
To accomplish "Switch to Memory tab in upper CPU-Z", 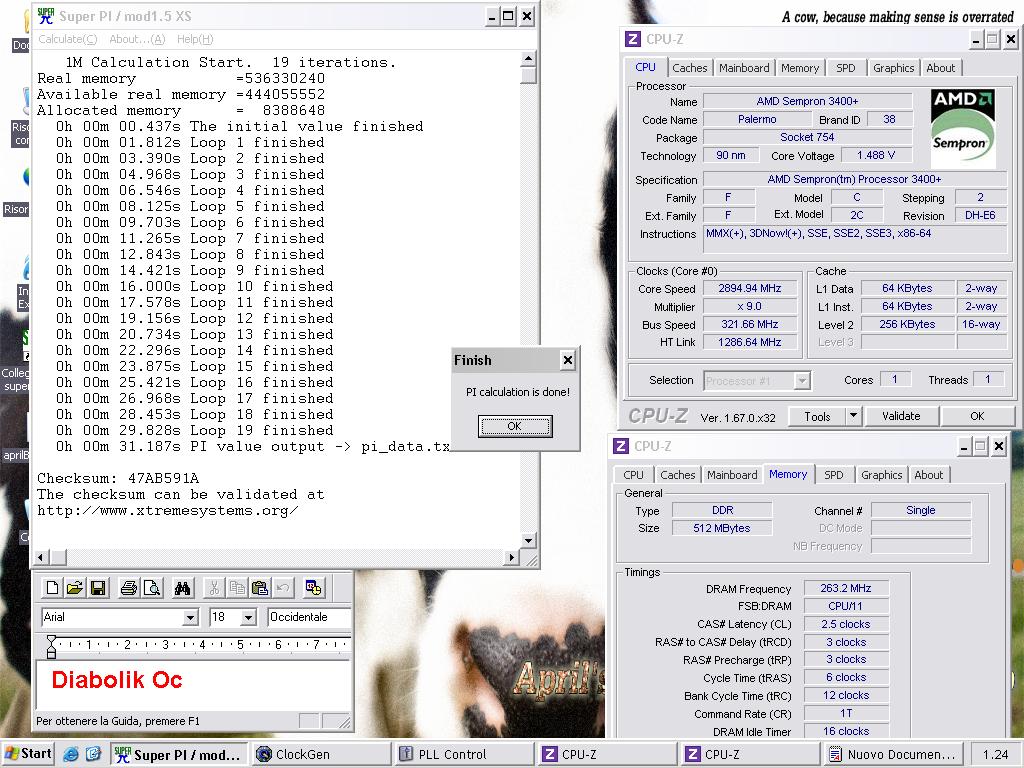I will point(799,68).
